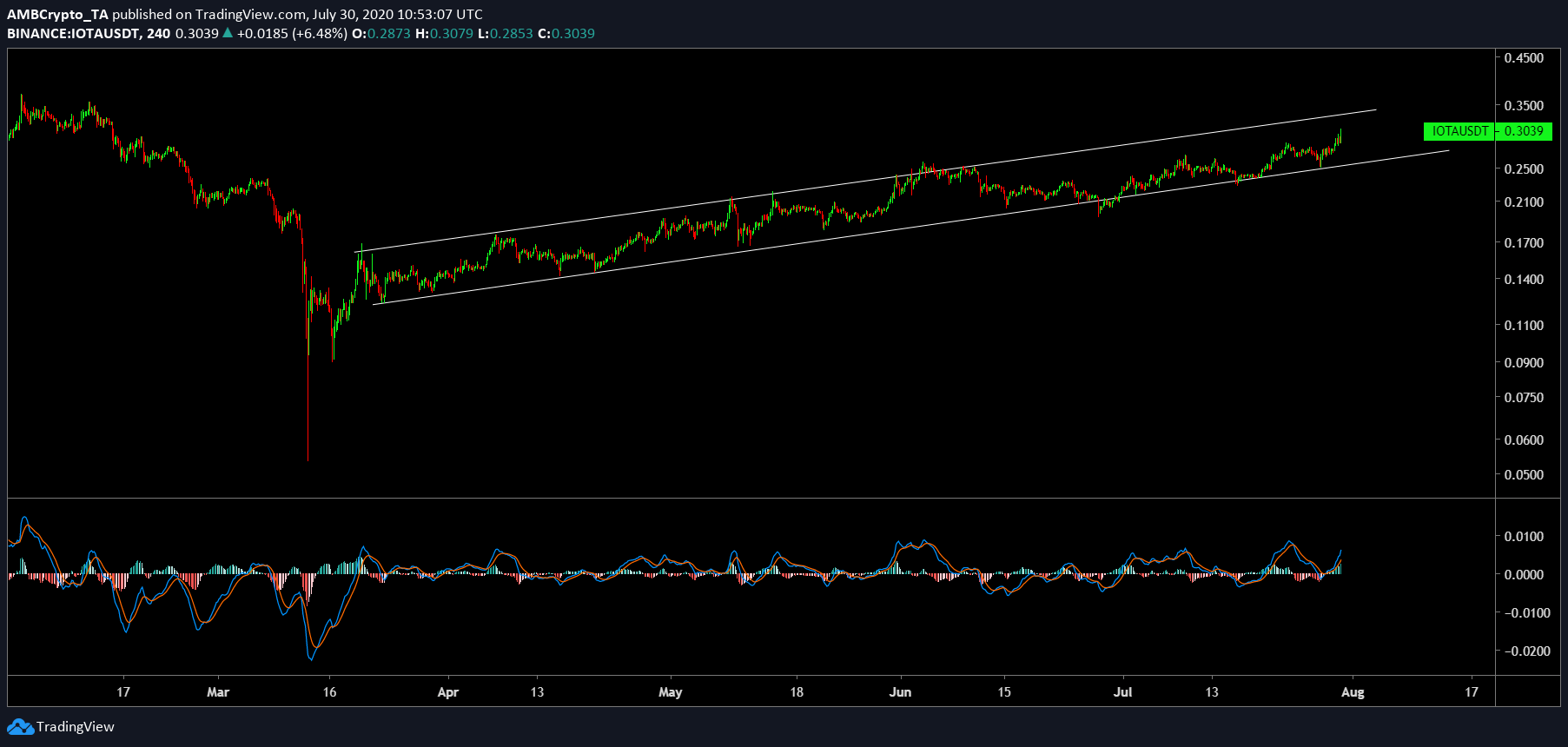Viewport: 1568px width, 747px height.
Task: Click the low value L:0.2853
Action: point(506,33)
